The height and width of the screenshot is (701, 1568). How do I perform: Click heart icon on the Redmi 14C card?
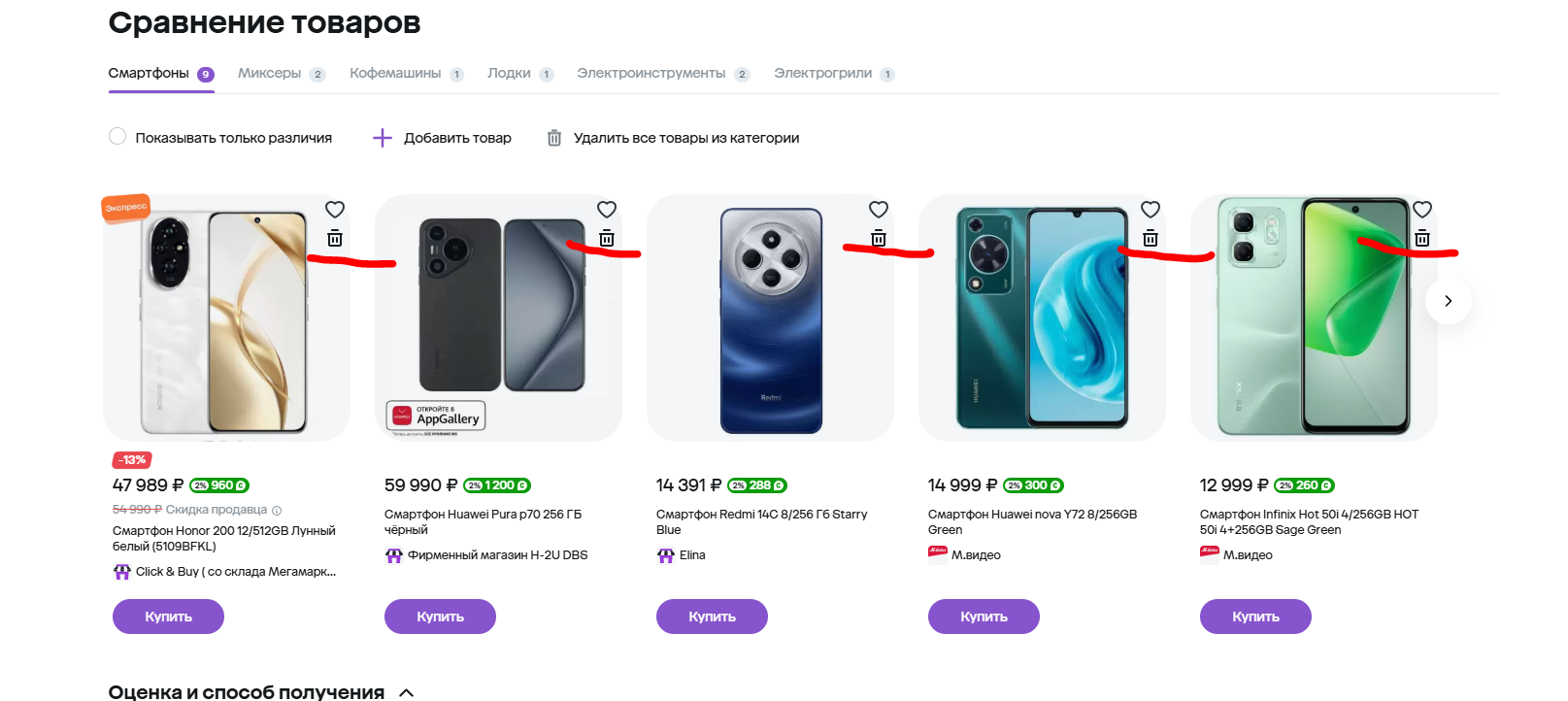pos(879,210)
